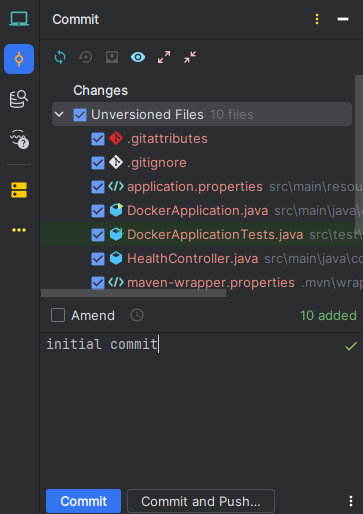Click the Changes heading
Screen dimensions: 363x514
pos(101,90)
